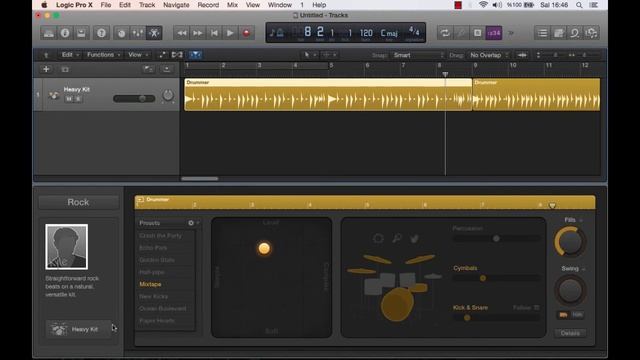
Task: Open the C maj key signature
Action: point(389,33)
